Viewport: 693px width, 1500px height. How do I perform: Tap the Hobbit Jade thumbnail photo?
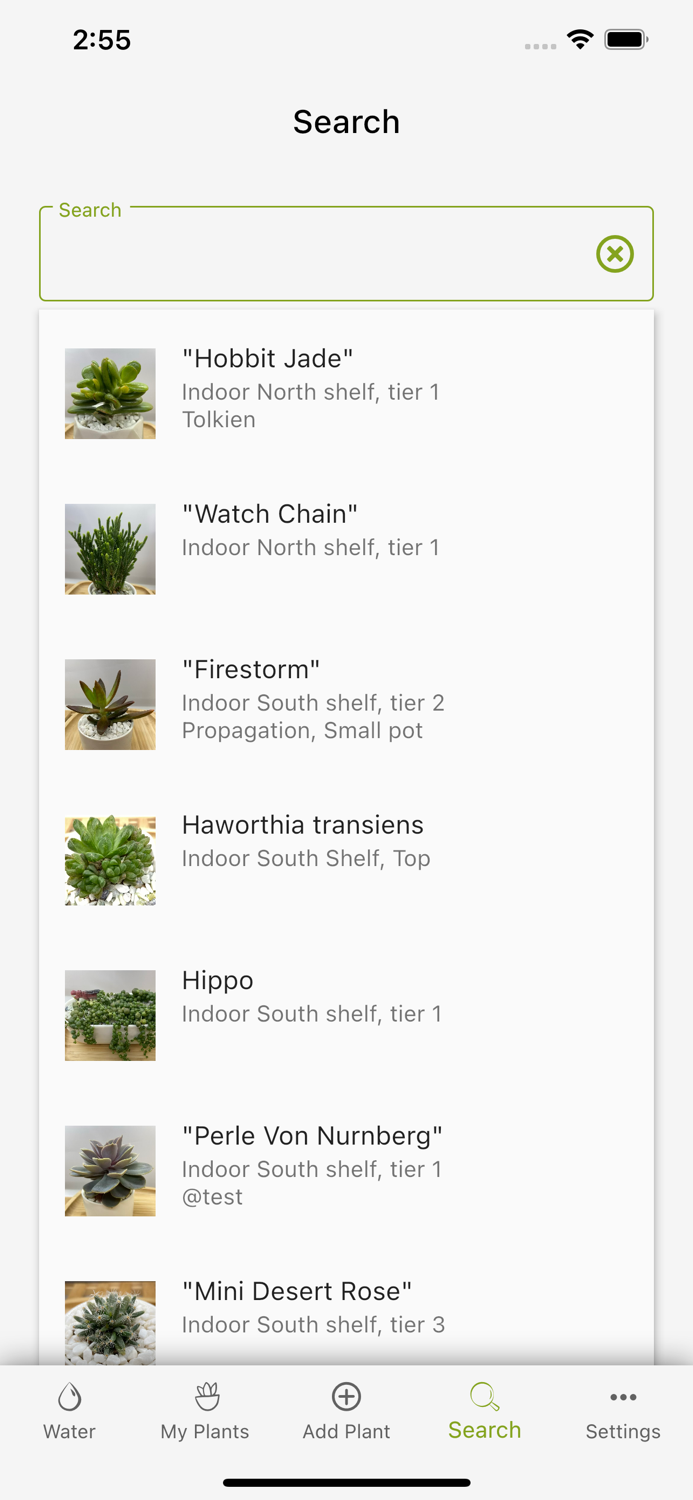[110, 393]
